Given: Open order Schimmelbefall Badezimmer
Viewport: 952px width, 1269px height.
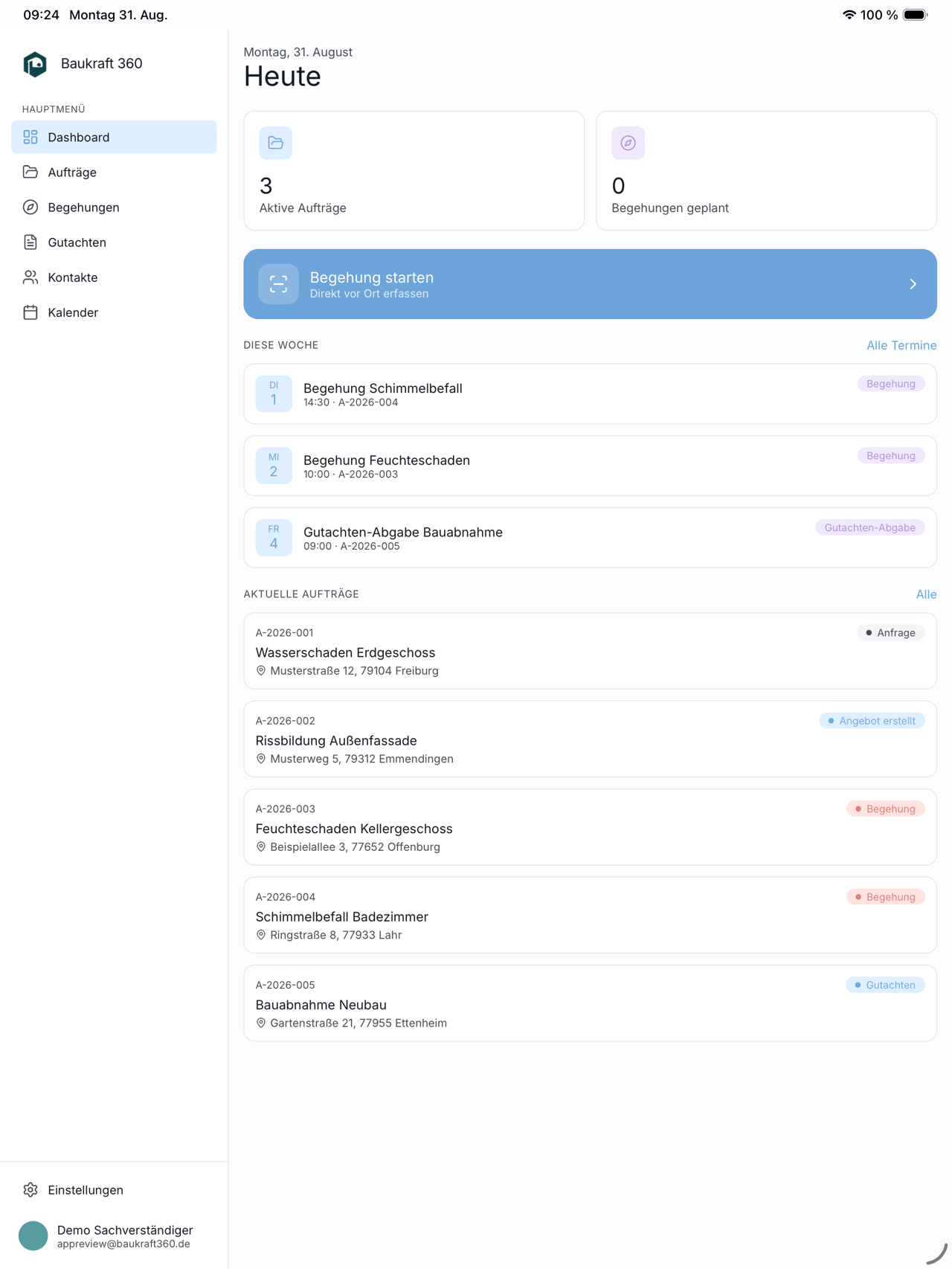Looking at the screenshot, I should point(590,915).
